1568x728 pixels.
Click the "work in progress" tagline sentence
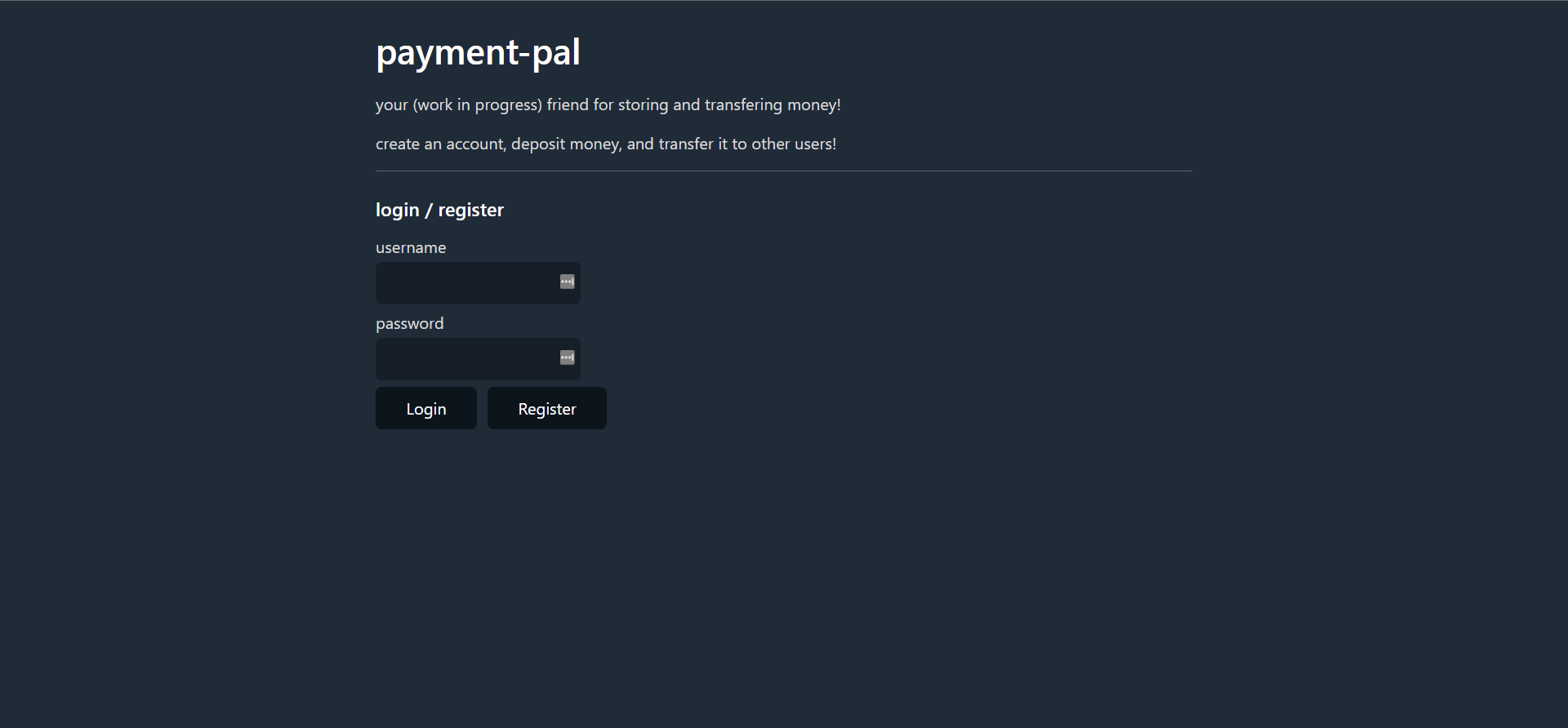click(608, 104)
